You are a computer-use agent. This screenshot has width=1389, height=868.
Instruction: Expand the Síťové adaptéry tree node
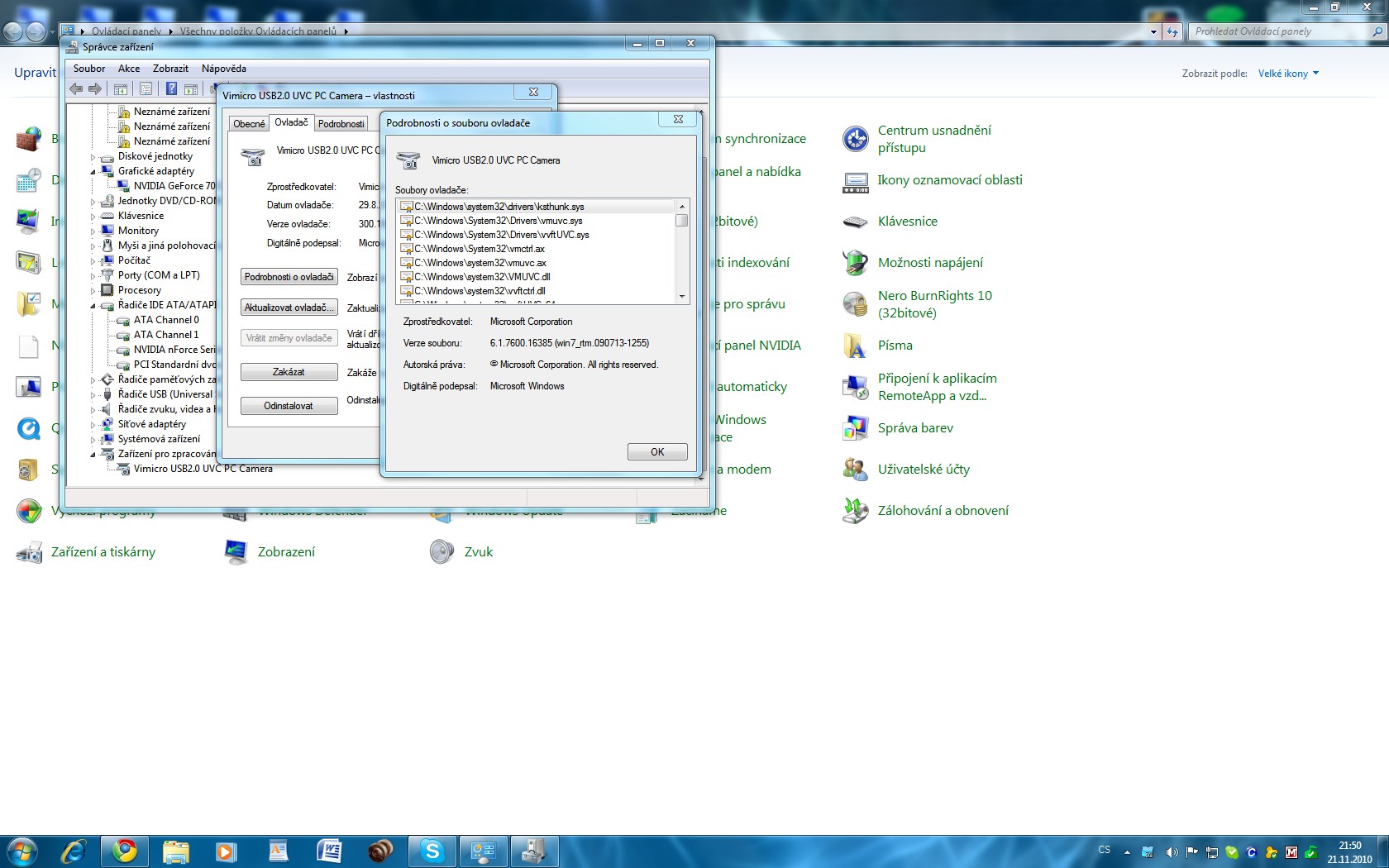pos(93,424)
